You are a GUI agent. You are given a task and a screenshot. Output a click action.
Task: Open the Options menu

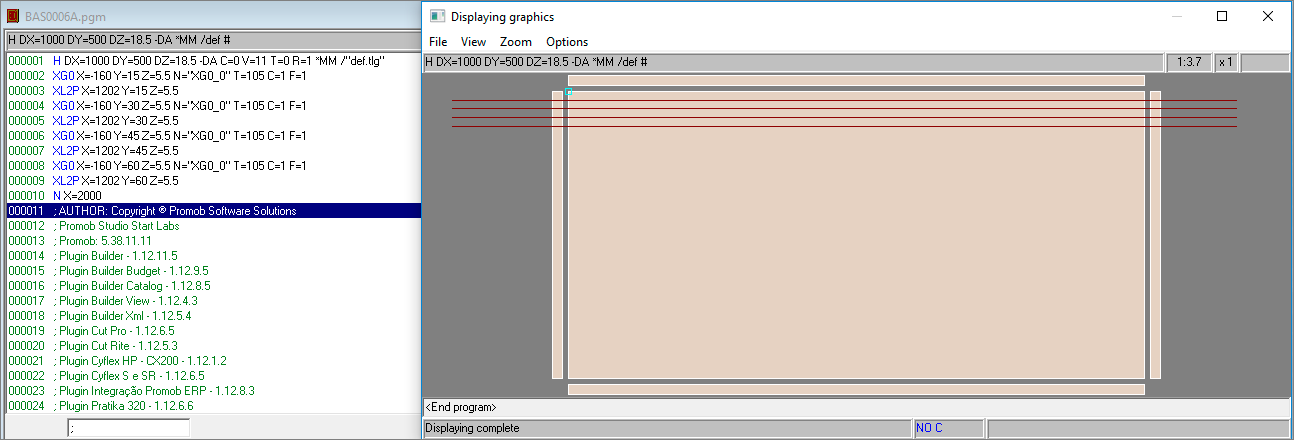567,42
